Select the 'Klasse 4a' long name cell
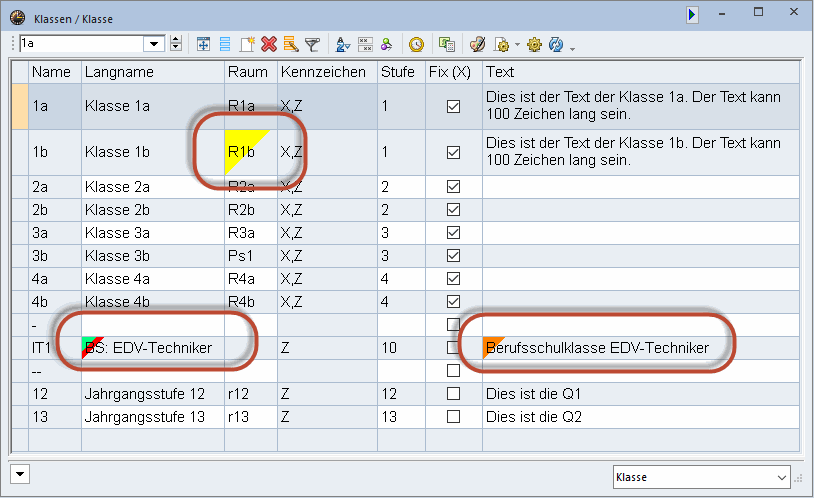 (153, 278)
